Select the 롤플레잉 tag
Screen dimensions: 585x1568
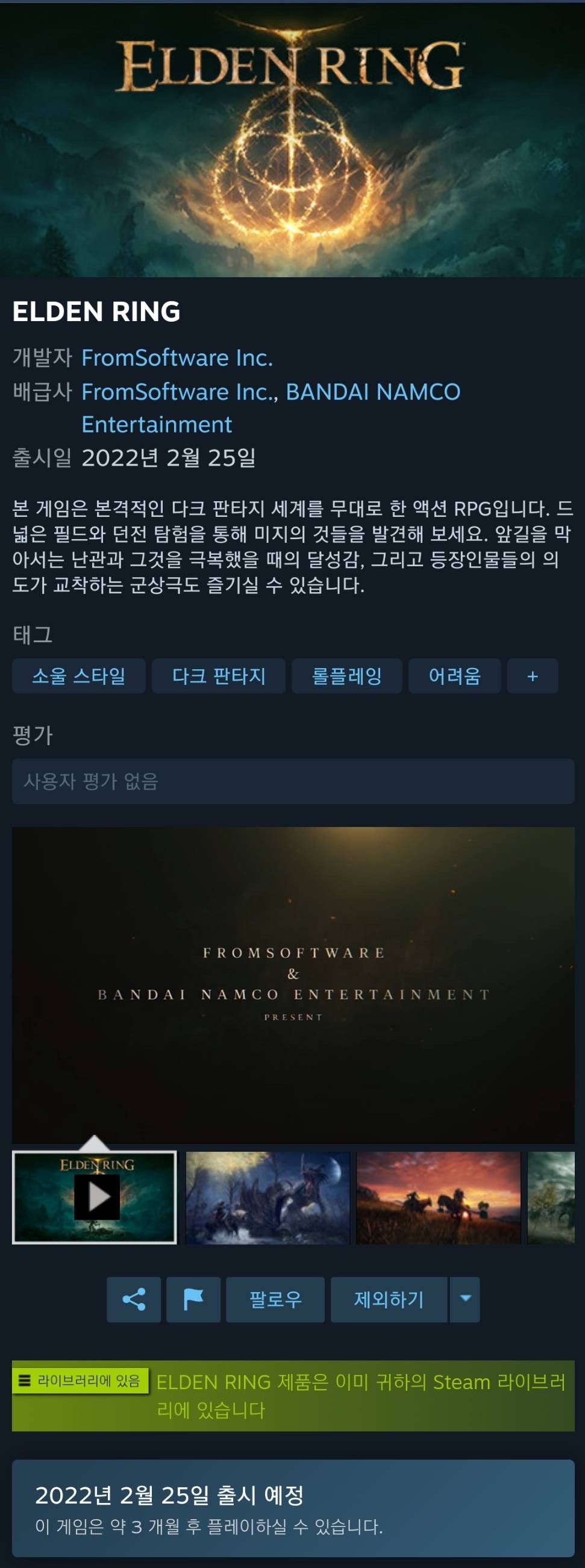click(x=347, y=676)
